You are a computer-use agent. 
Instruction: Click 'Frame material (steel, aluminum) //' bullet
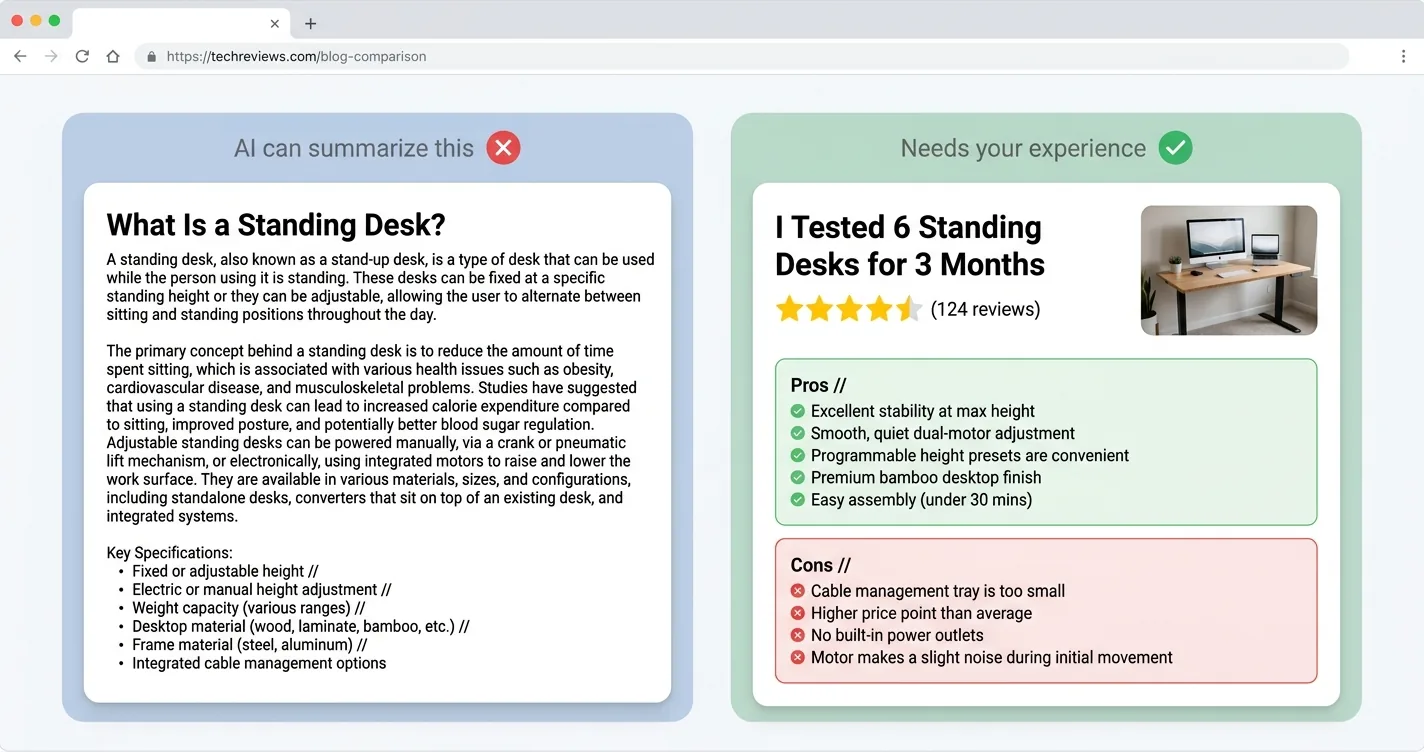pyautogui.click(x=250, y=645)
